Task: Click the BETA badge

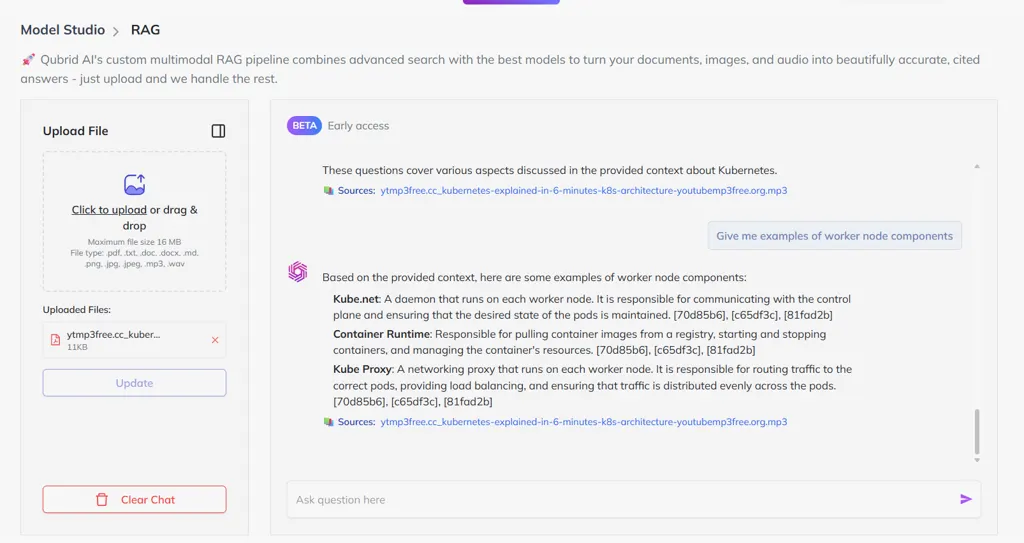Action: [304, 125]
